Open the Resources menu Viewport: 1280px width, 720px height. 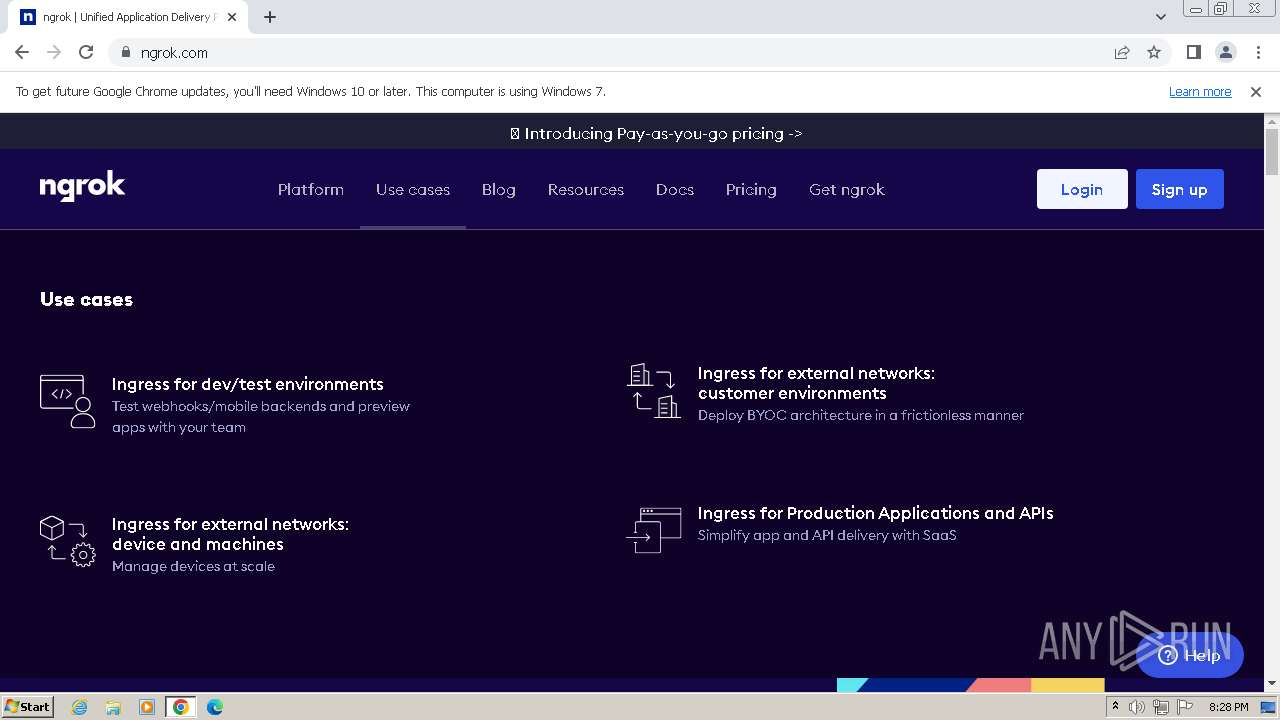click(586, 189)
